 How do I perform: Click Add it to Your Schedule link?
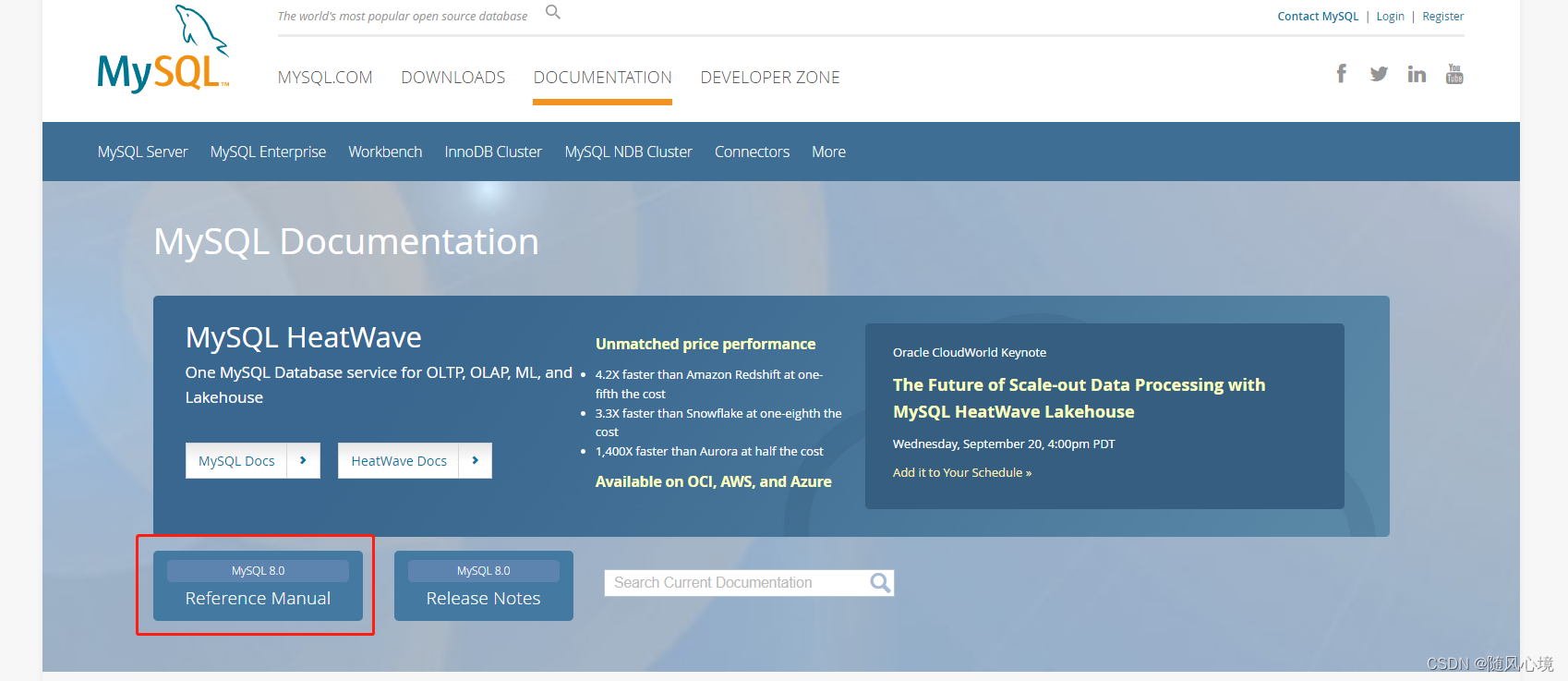962,472
